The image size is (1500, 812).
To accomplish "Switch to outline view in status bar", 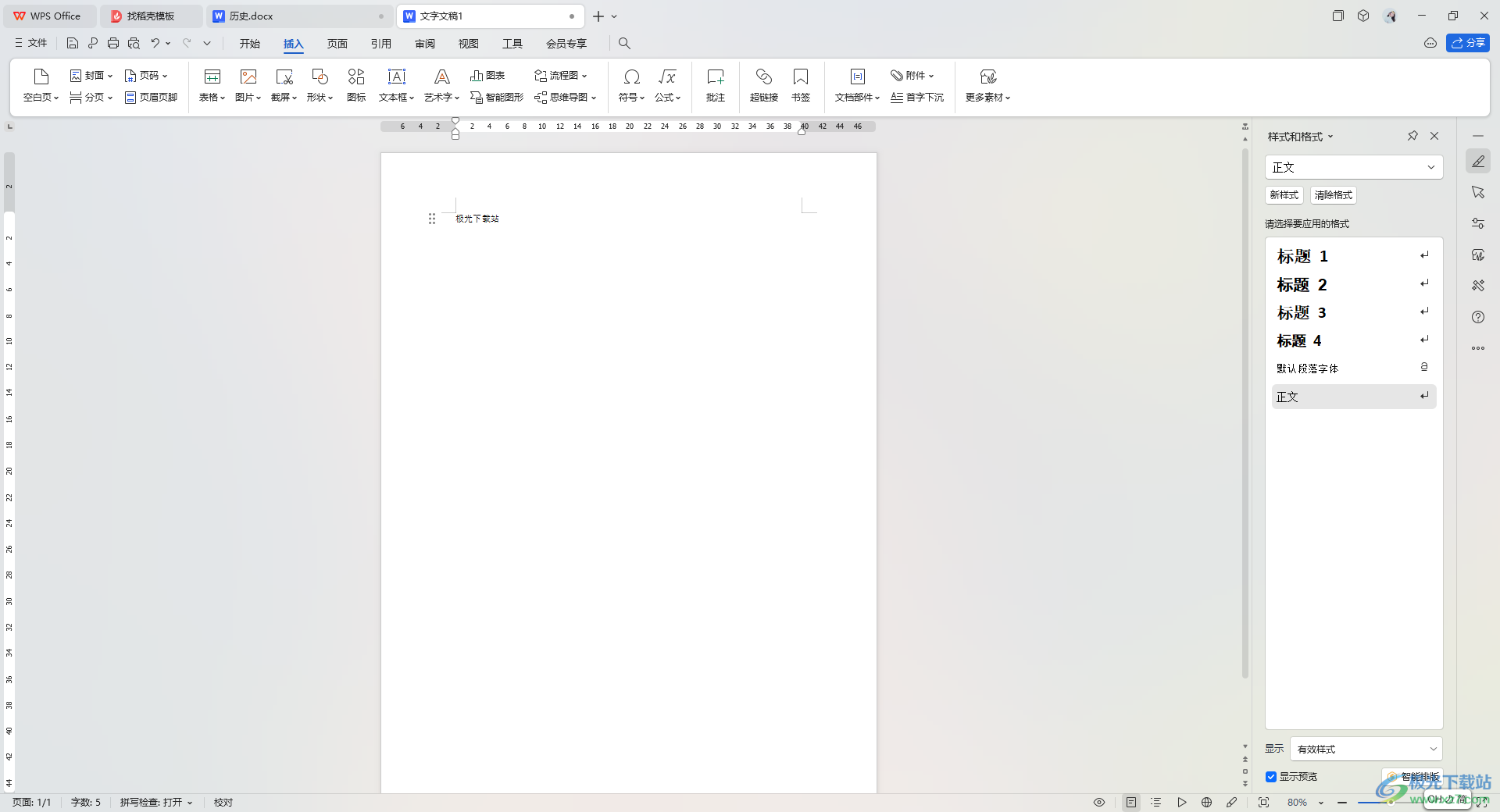I will click(x=1156, y=803).
